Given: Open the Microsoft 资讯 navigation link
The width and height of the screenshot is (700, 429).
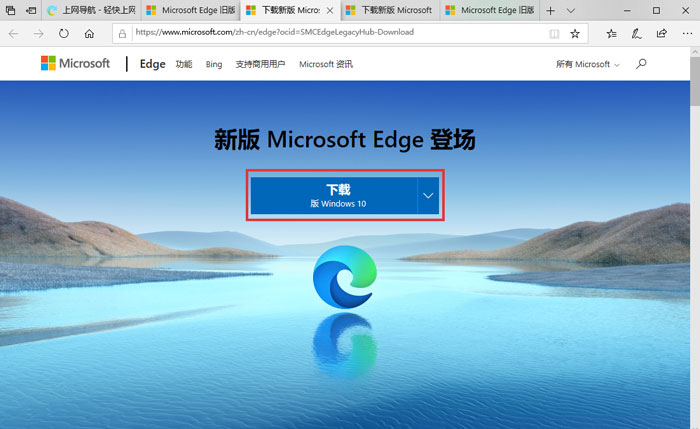Looking at the screenshot, I should [x=326, y=64].
